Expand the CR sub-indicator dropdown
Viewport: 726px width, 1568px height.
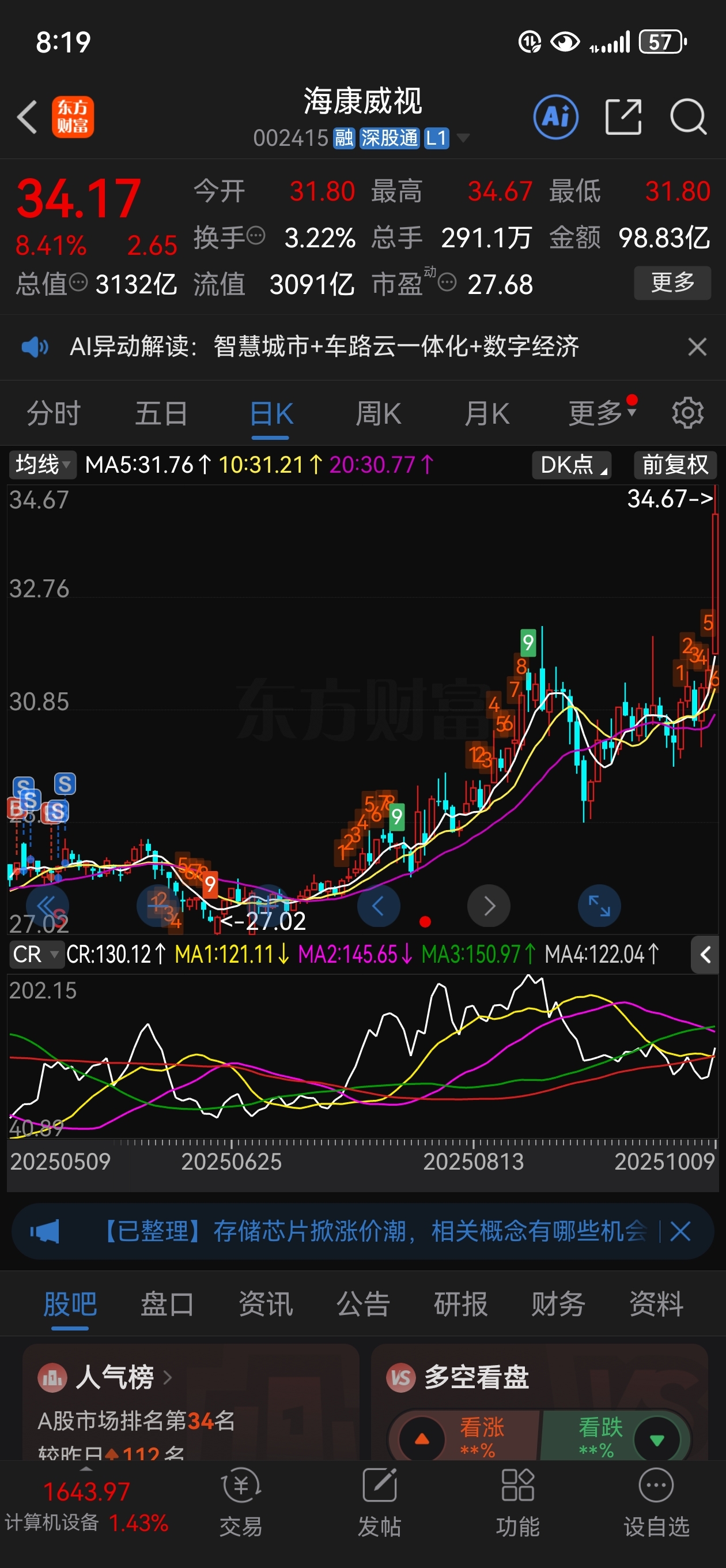(x=36, y=955)
